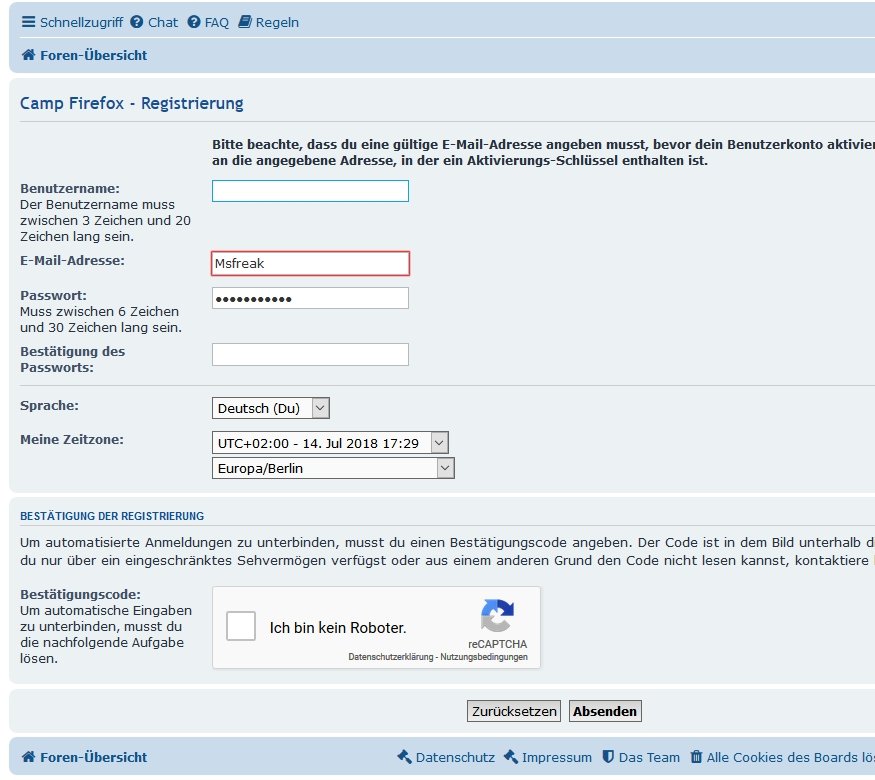Viewport: 875px width, 780px height.
Task: Open the reCAPTCHA Nutzungsbedingungen link
Action: (x=484, y=657)
